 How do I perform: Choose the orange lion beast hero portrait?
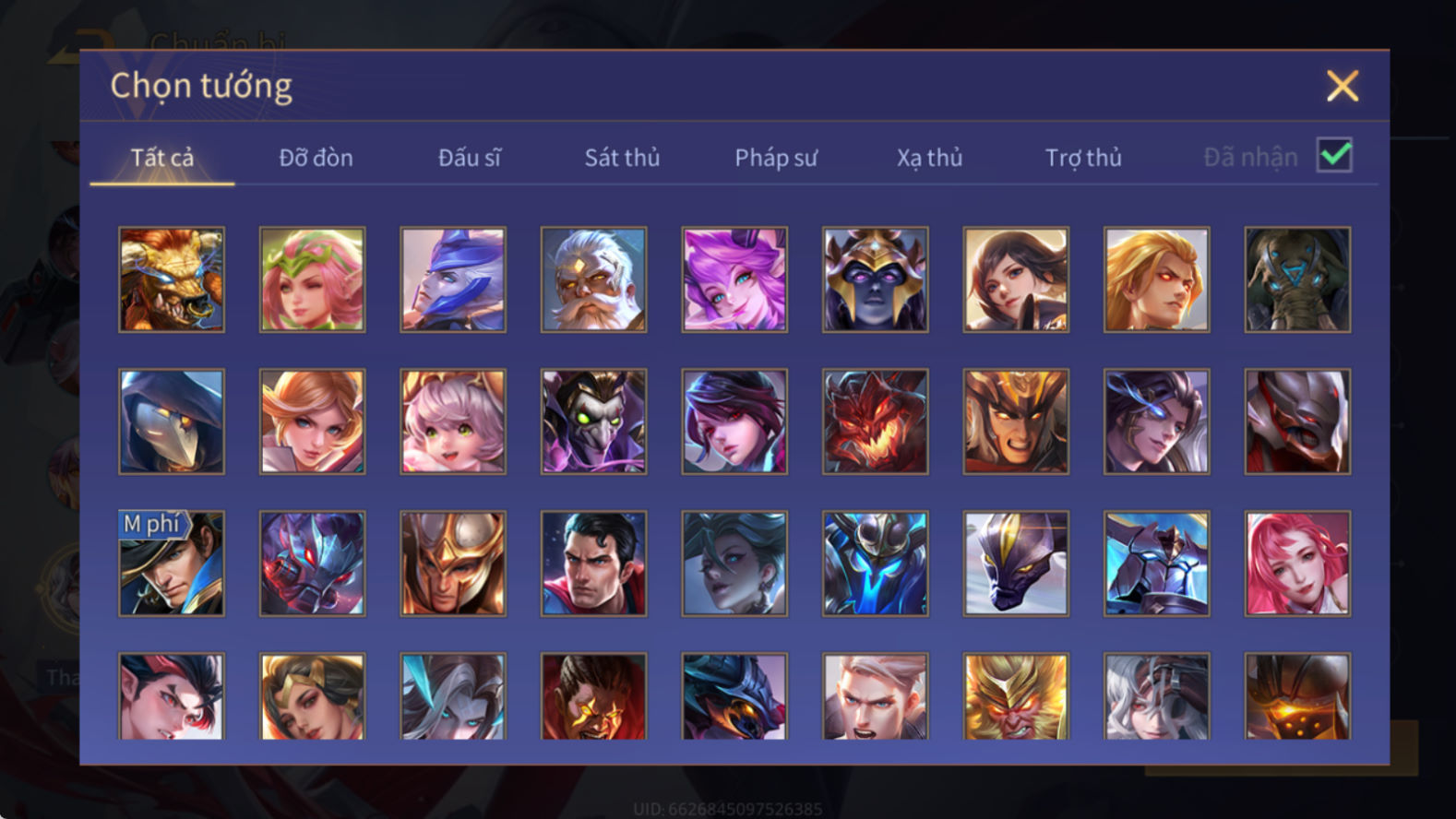[x=172, y=279]
